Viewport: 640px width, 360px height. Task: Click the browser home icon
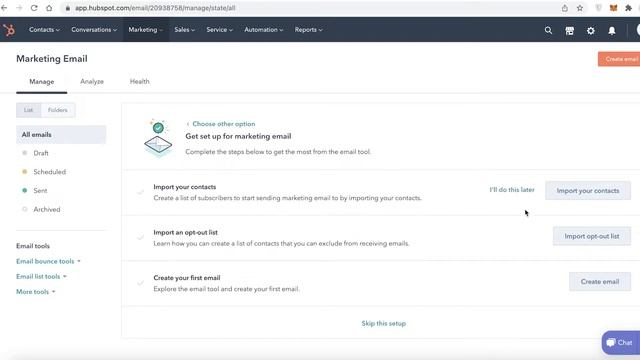[x=49, y=8]
